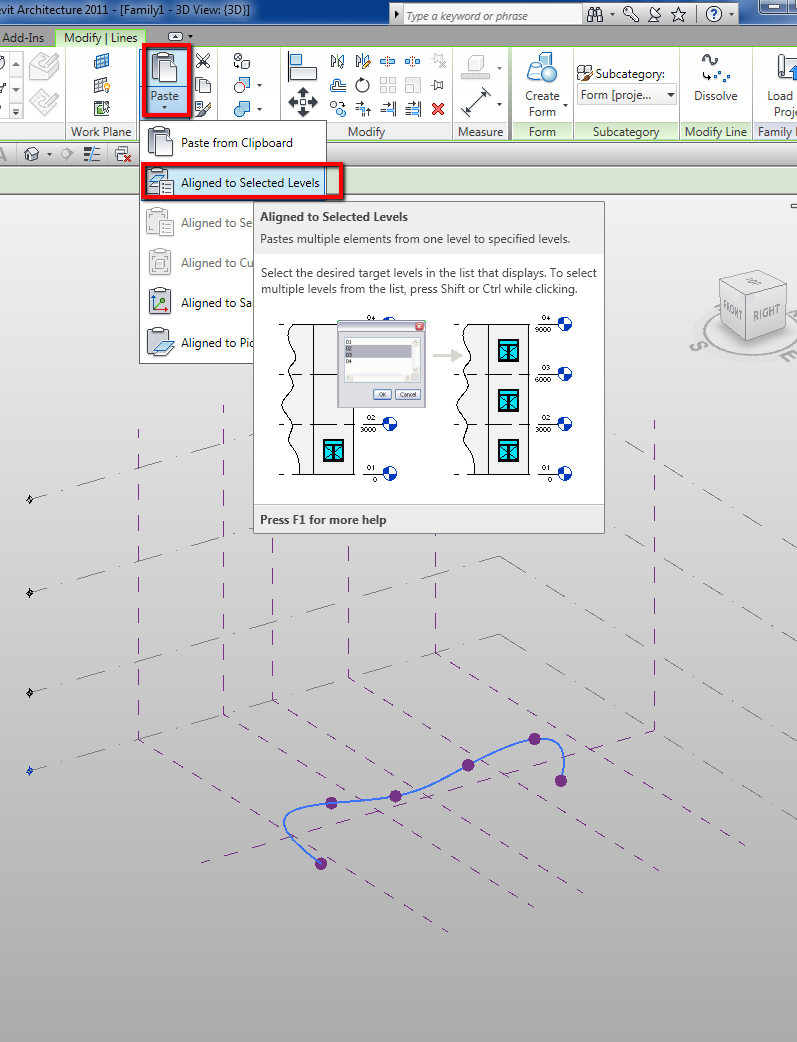Toggle Thin Lines in quick access toolbar
This screenshot has width=797, height=1042.
click(x=92, y=155)
